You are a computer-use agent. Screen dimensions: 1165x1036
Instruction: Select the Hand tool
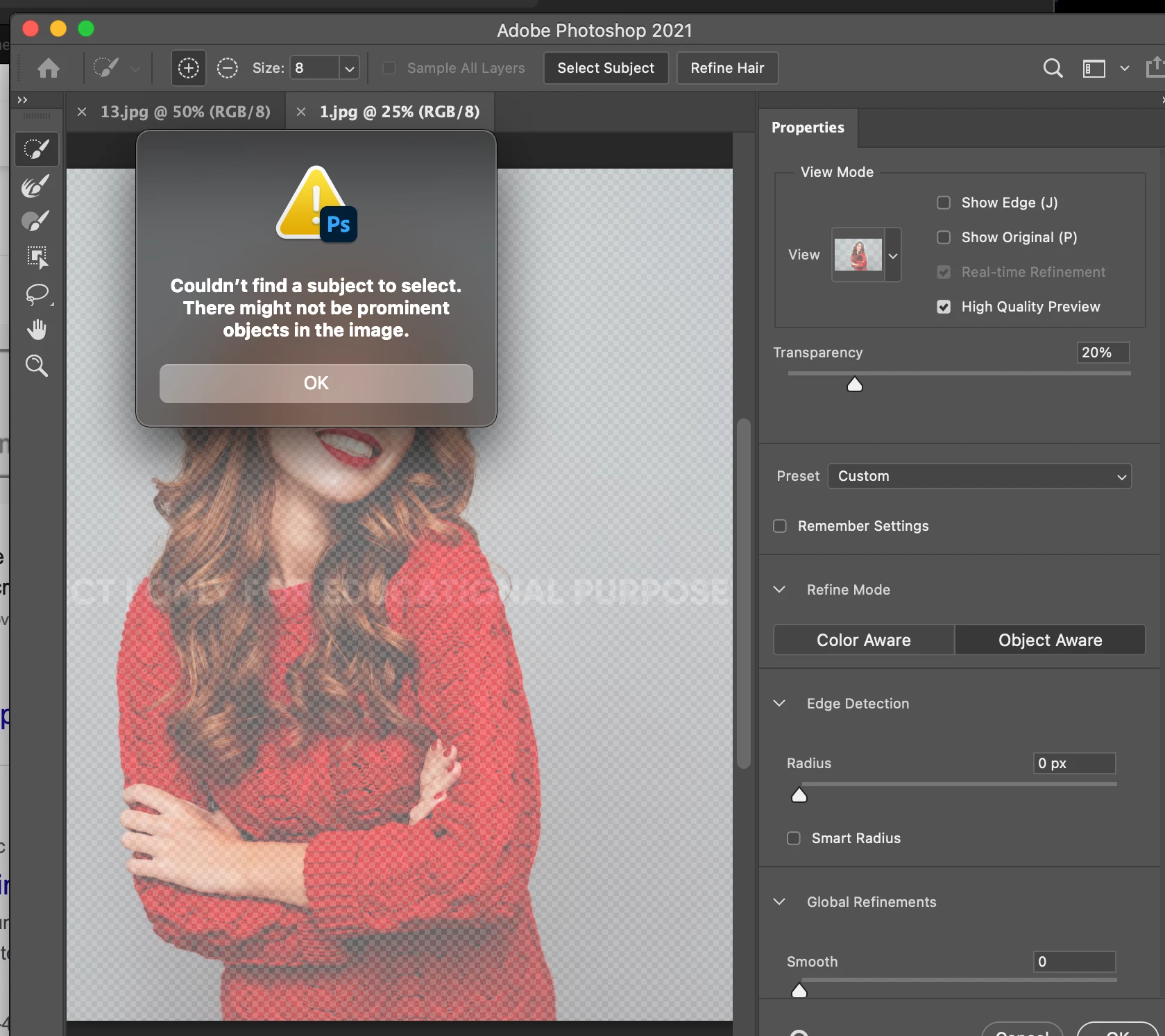click(x=37, y=330)
